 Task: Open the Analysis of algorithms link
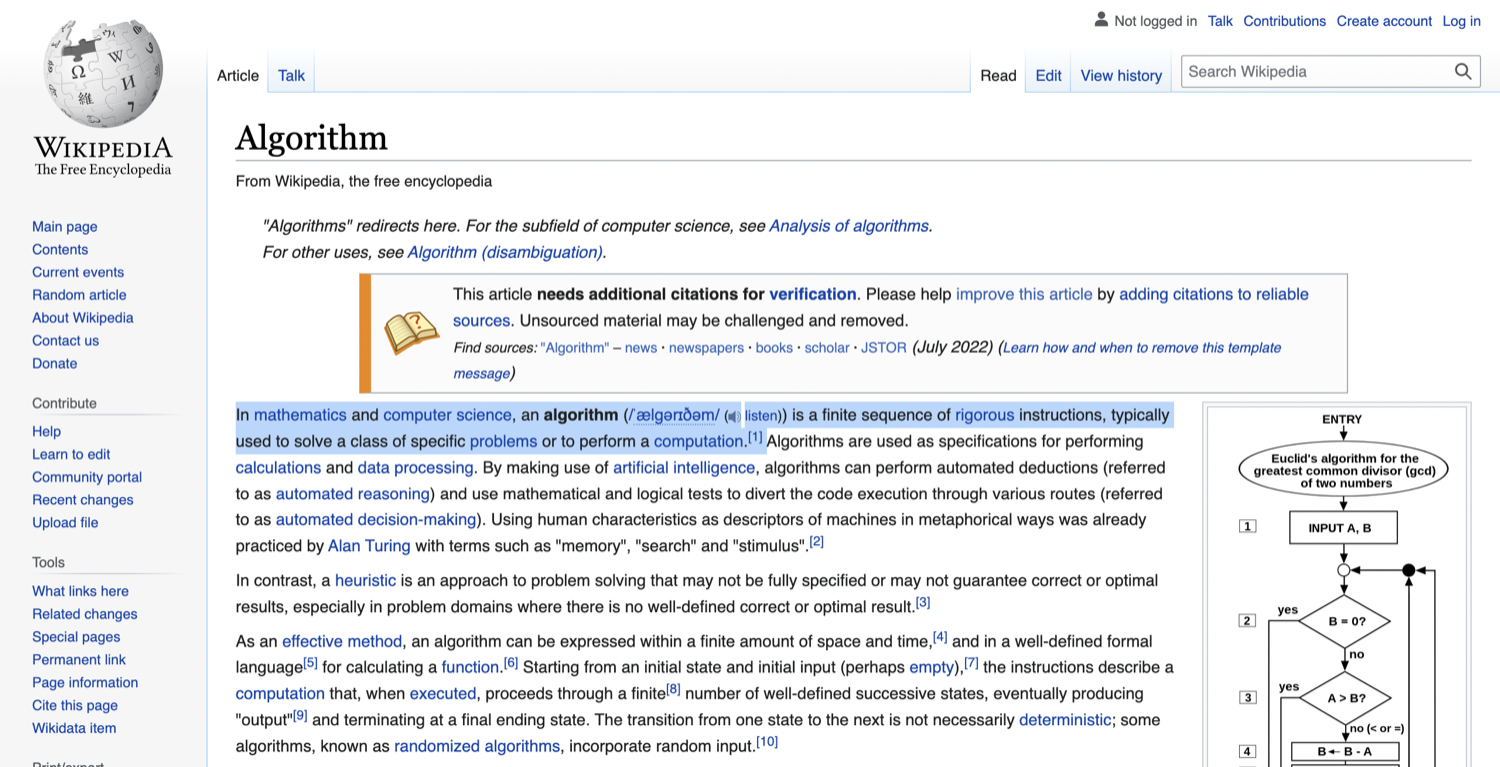pyautogui.click(x=848, y=226)
